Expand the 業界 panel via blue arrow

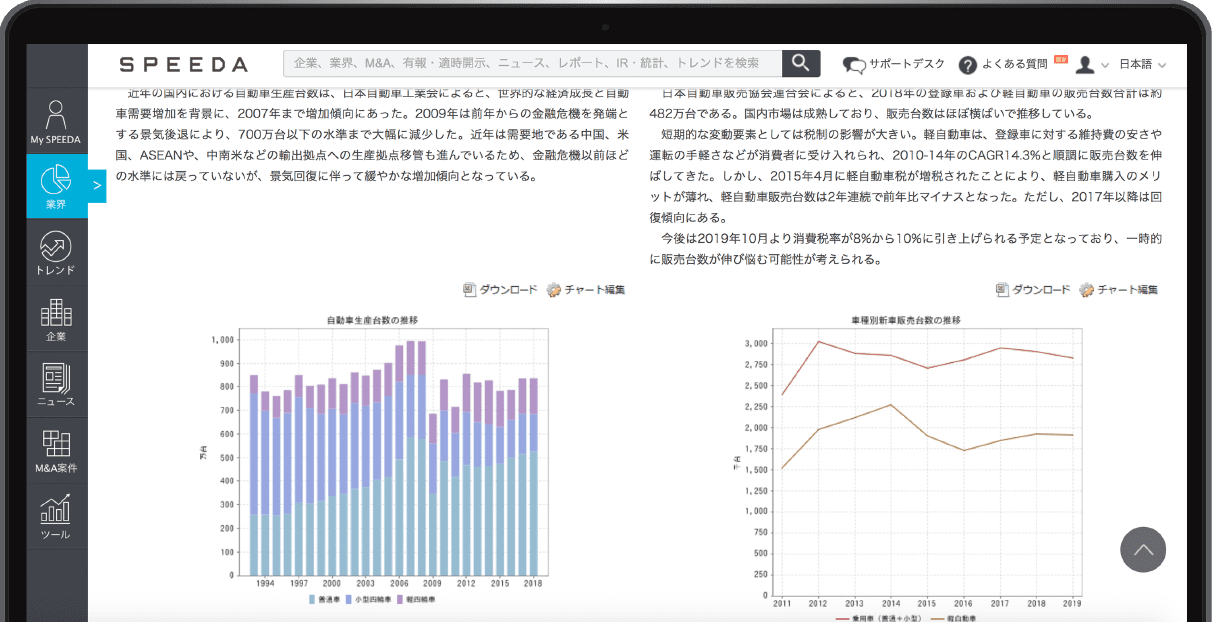click(x=96, y=186)
